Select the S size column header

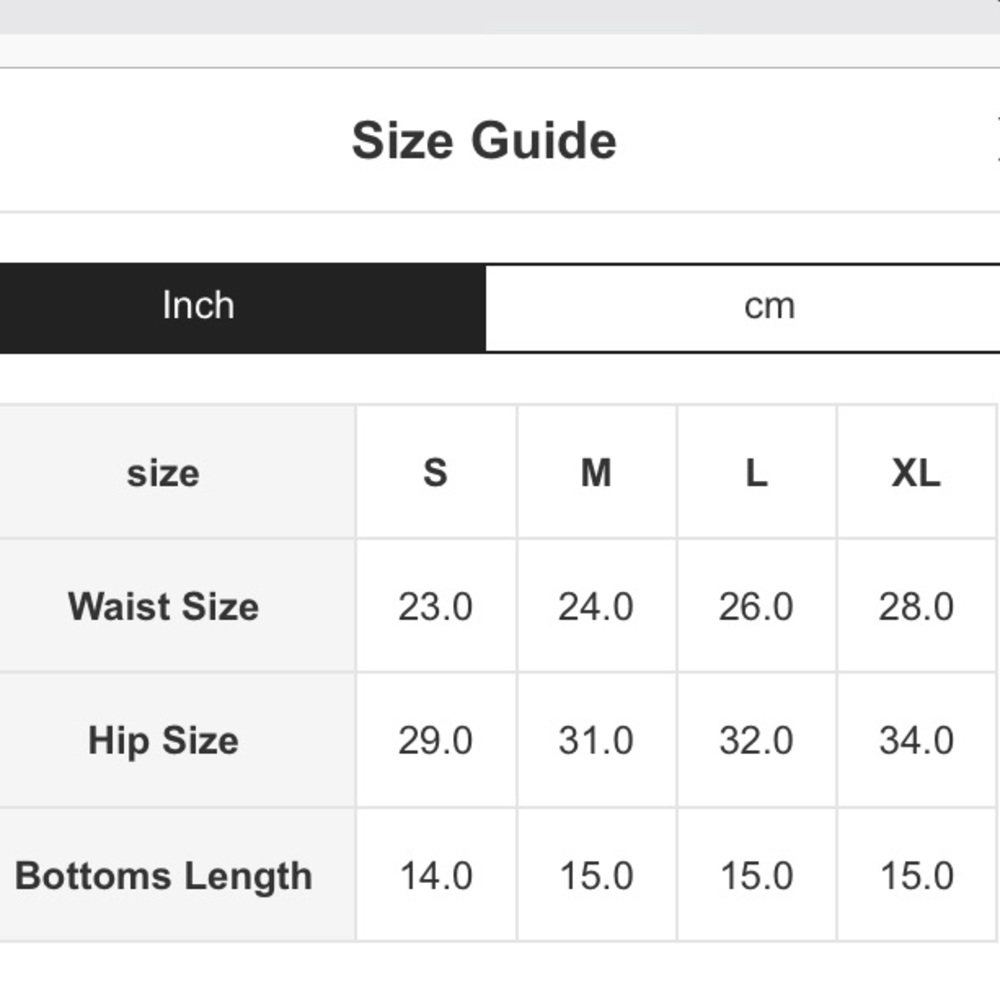(436, 473)
